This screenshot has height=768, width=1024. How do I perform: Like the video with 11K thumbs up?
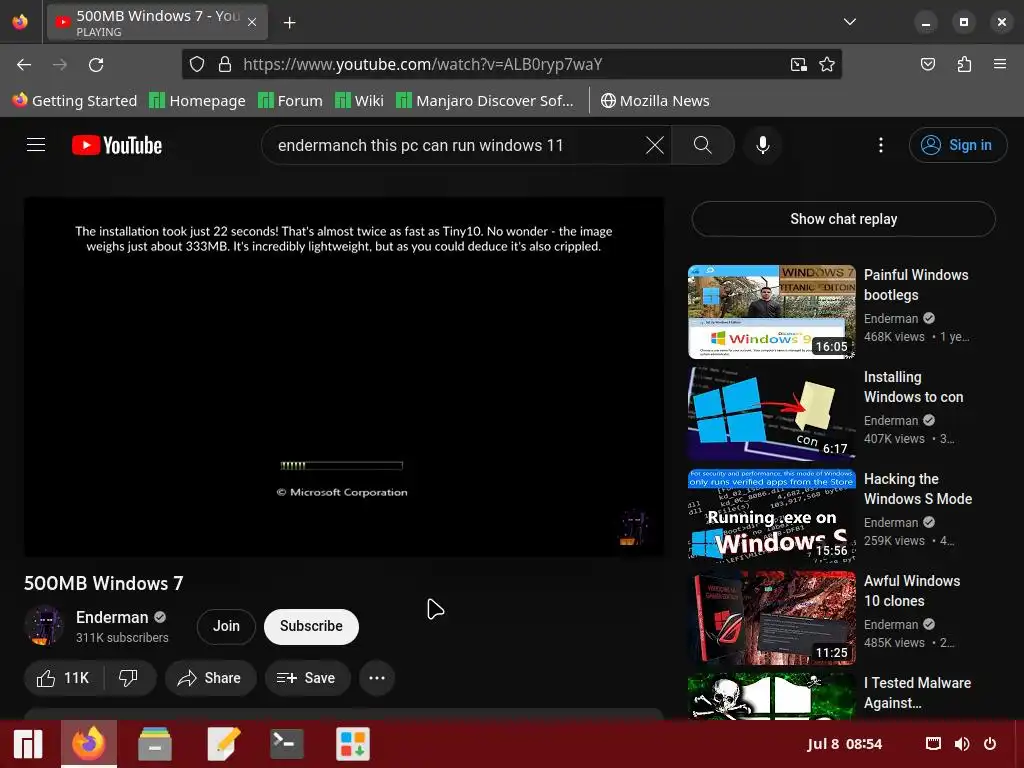(x=63, y=678)
